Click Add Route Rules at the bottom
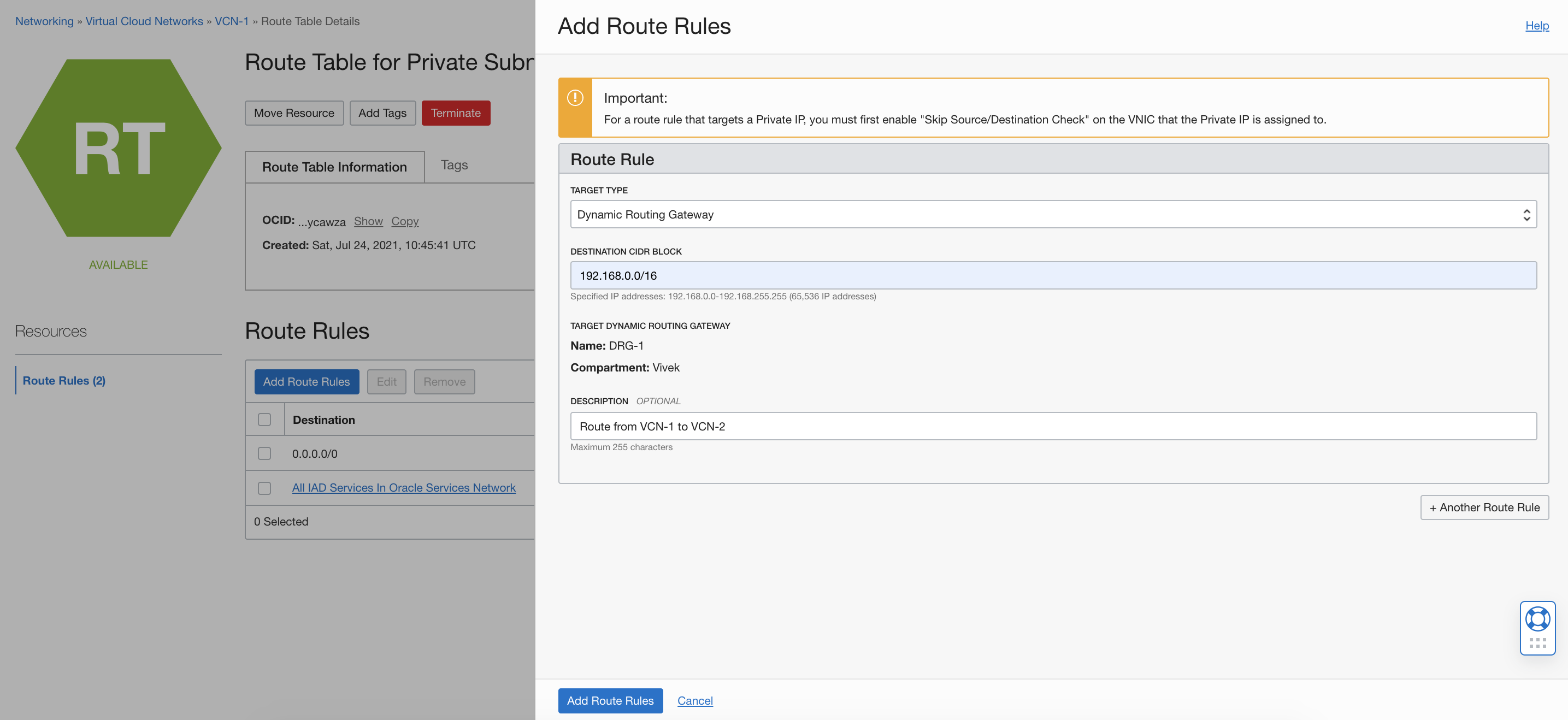1568x720 pixels. [610, 700]
